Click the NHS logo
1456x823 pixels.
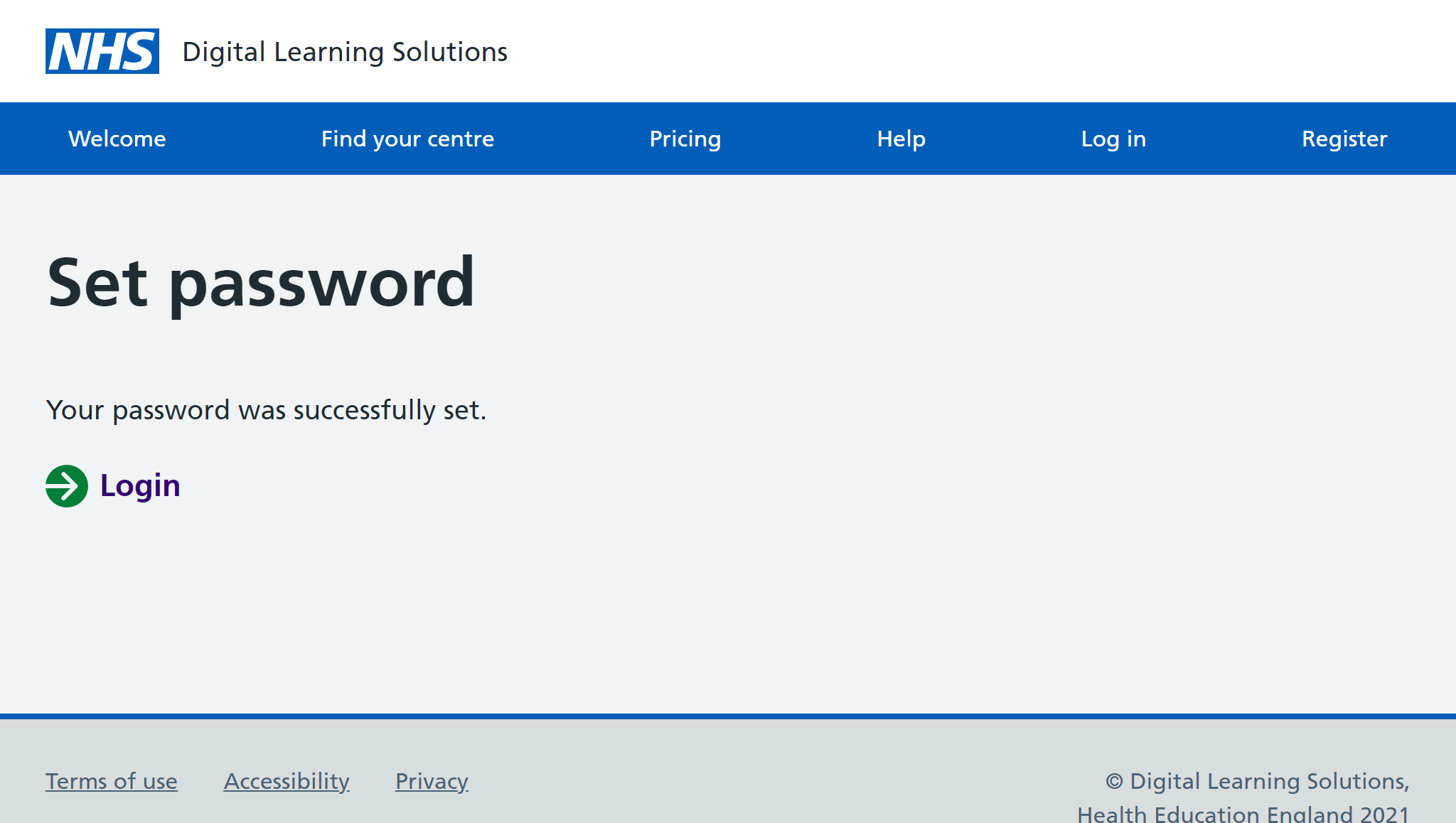[102, 51]
